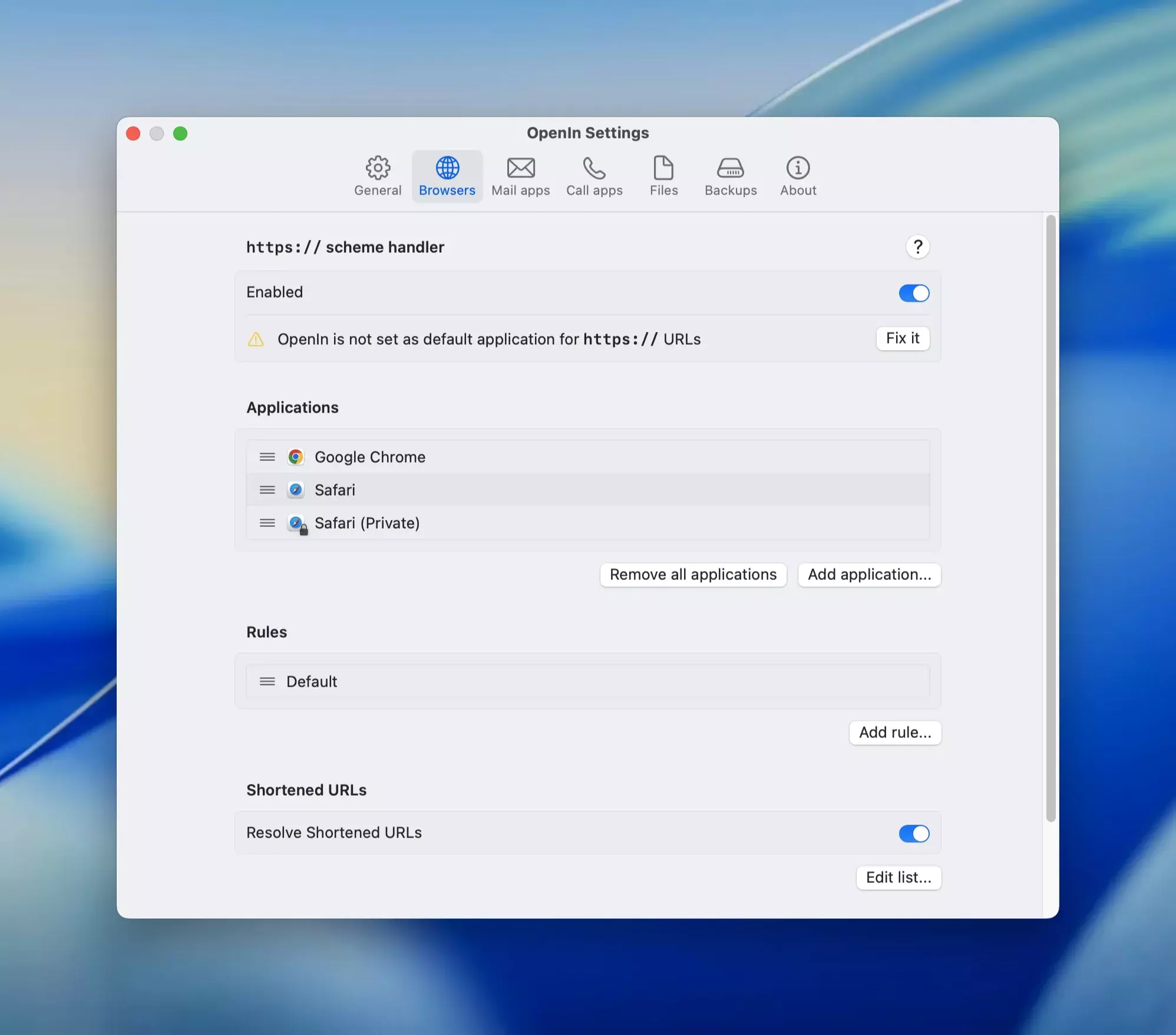Show the About info icon
Screen dimensions: 1176x1035
tap(798, 168)
